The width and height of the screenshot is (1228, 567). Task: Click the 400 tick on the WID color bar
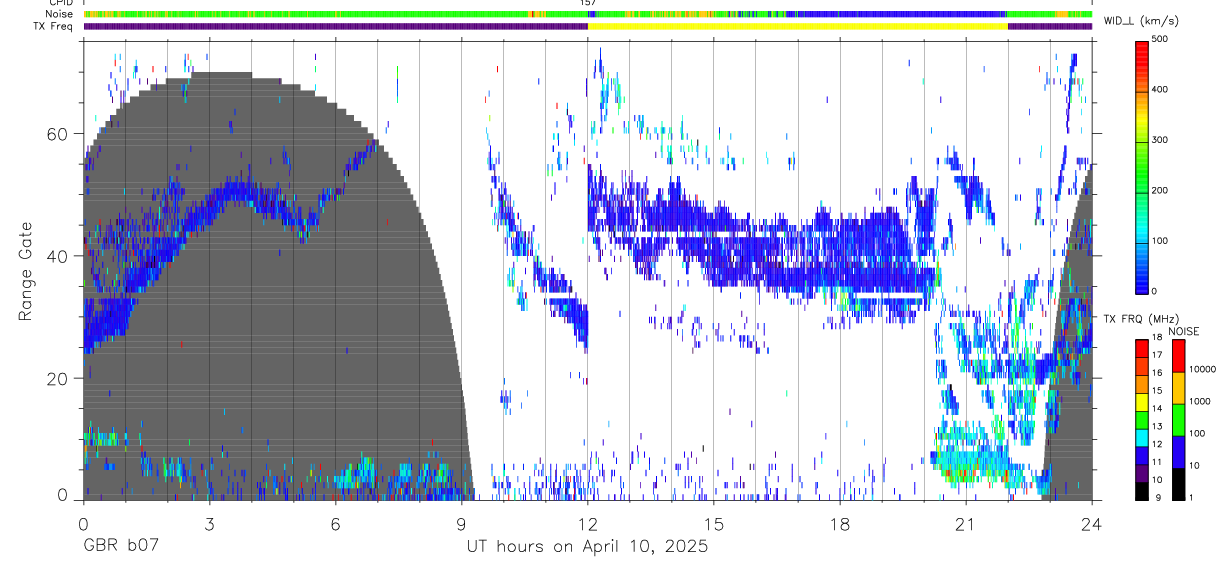coord(1159,90)
